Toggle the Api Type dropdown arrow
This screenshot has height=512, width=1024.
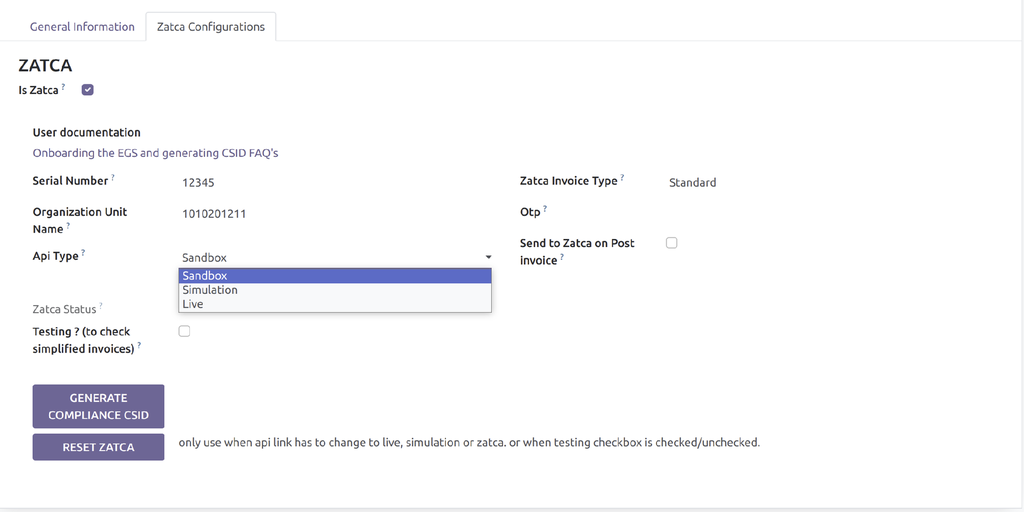pos(488,258)
